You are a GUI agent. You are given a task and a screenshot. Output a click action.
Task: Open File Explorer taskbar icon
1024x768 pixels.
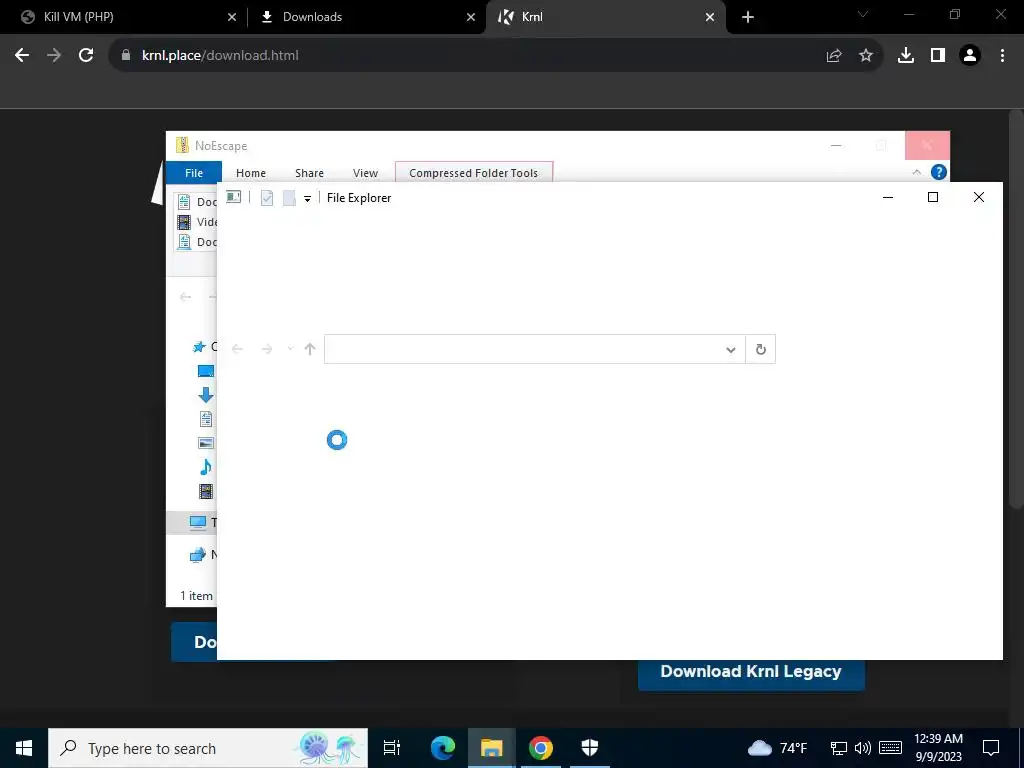pyautogui.click(x=492, y=748)
